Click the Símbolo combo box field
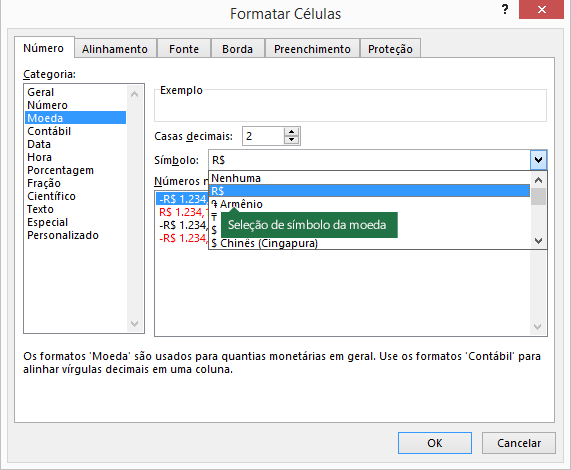This screenshot has width=571, height=470. point(370,160)
